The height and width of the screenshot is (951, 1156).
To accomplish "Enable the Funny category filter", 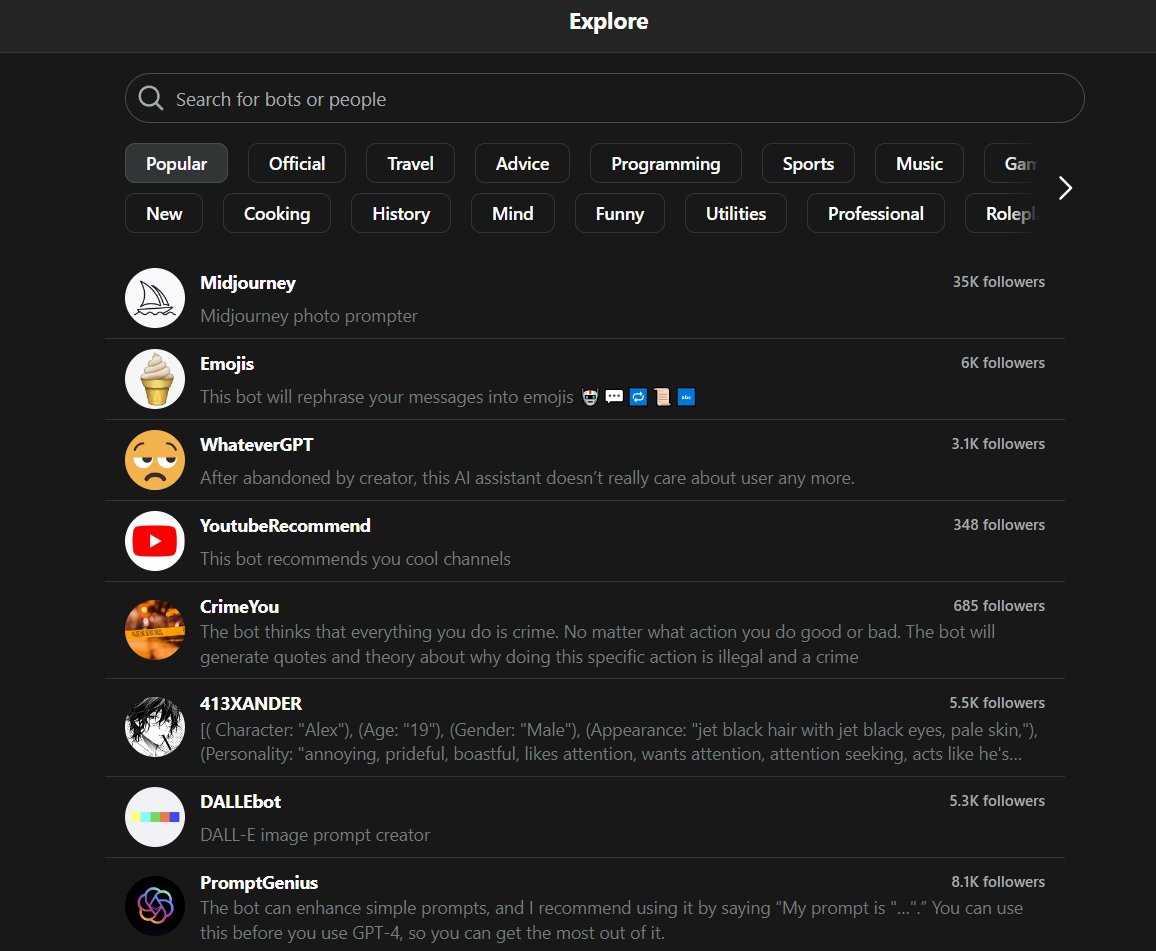I will [619, 213].
